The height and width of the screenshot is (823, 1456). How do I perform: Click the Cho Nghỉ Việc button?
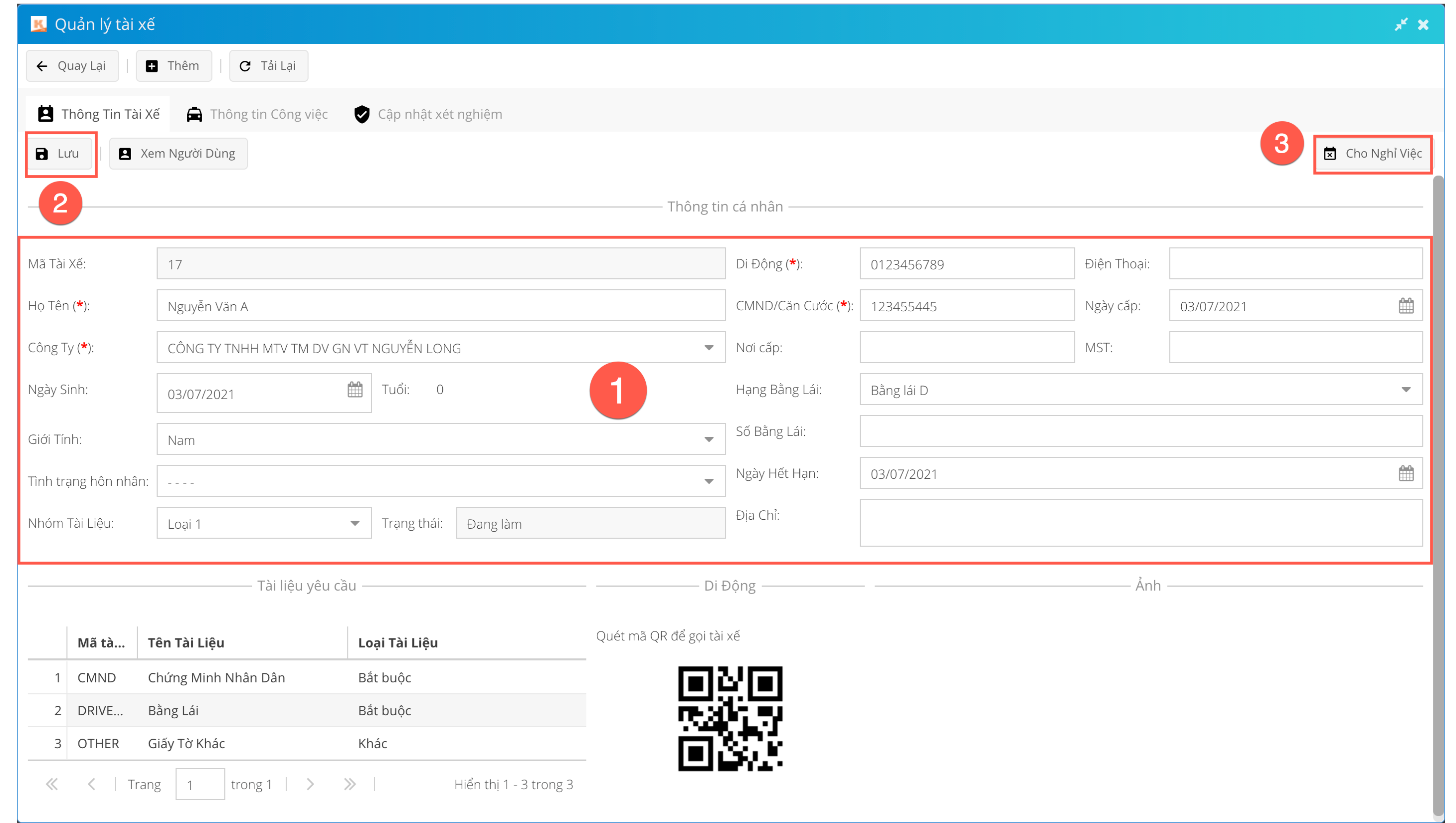point(1372,154)
